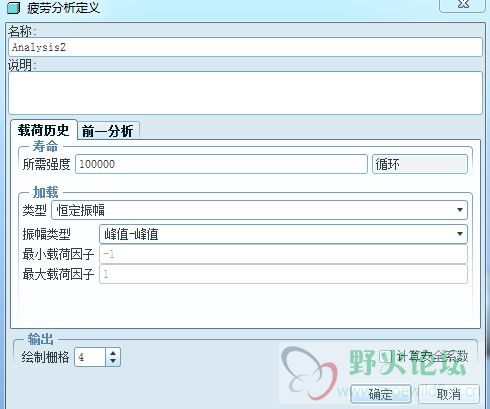Close the 疲劳分析定义 dialog window
Viewport: 490px width, 409px height.
coord(463,5)
